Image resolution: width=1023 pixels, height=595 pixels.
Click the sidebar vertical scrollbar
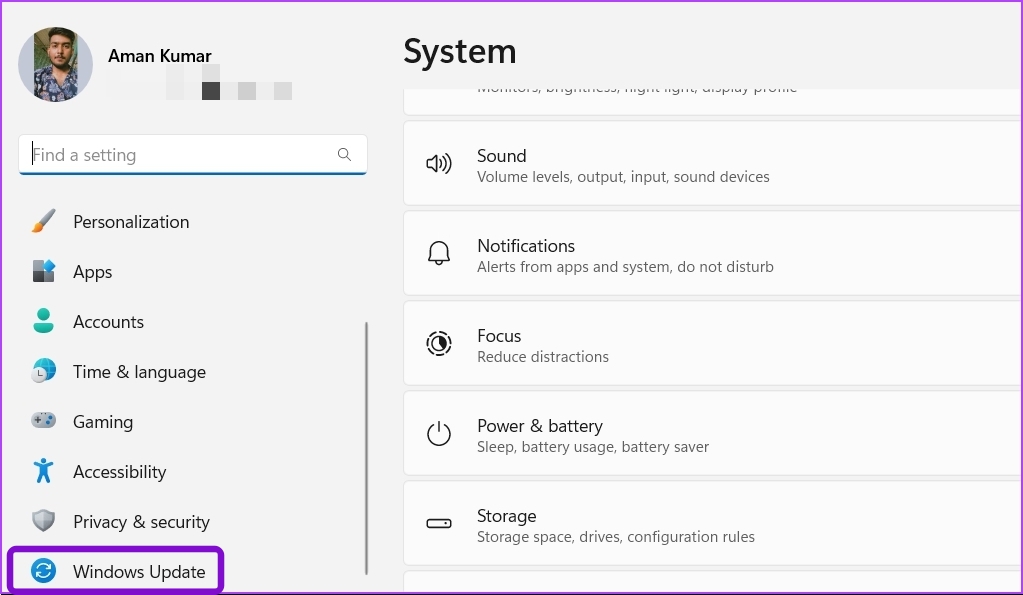click(366, 448)
